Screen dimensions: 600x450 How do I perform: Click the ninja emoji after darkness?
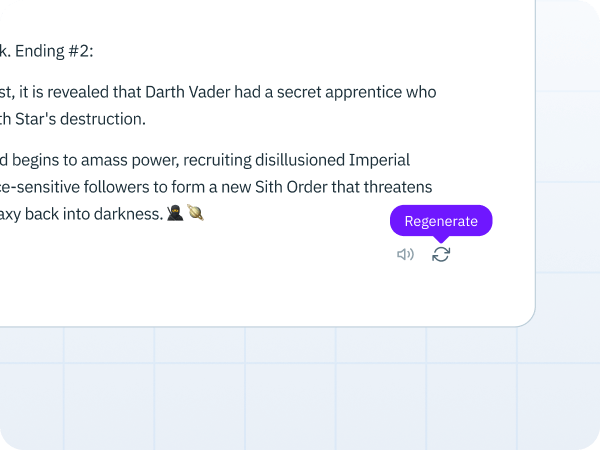[175, 213]
